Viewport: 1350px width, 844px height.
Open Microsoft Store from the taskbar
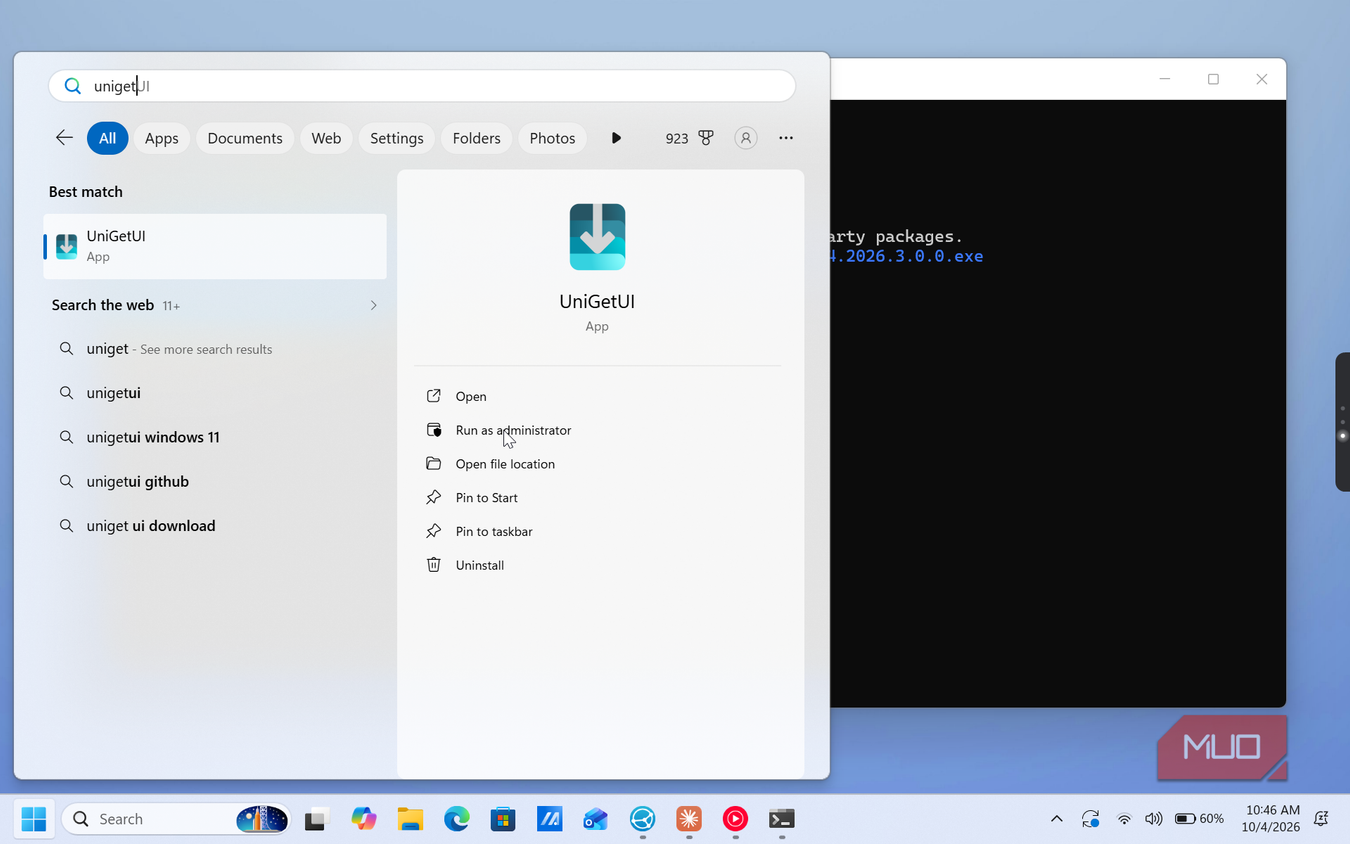(x=503, y=819)
